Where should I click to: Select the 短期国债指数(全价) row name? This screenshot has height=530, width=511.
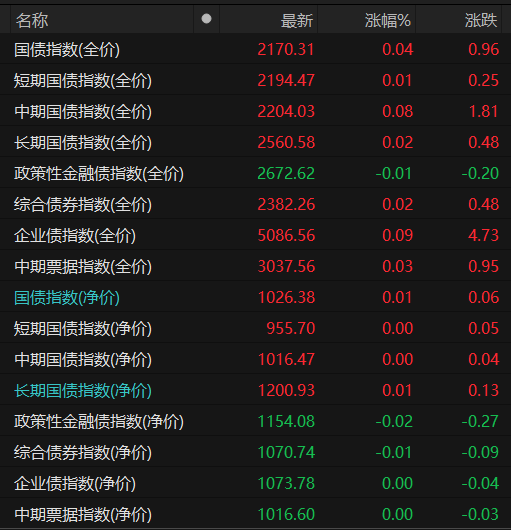click(x=83, y=81)
